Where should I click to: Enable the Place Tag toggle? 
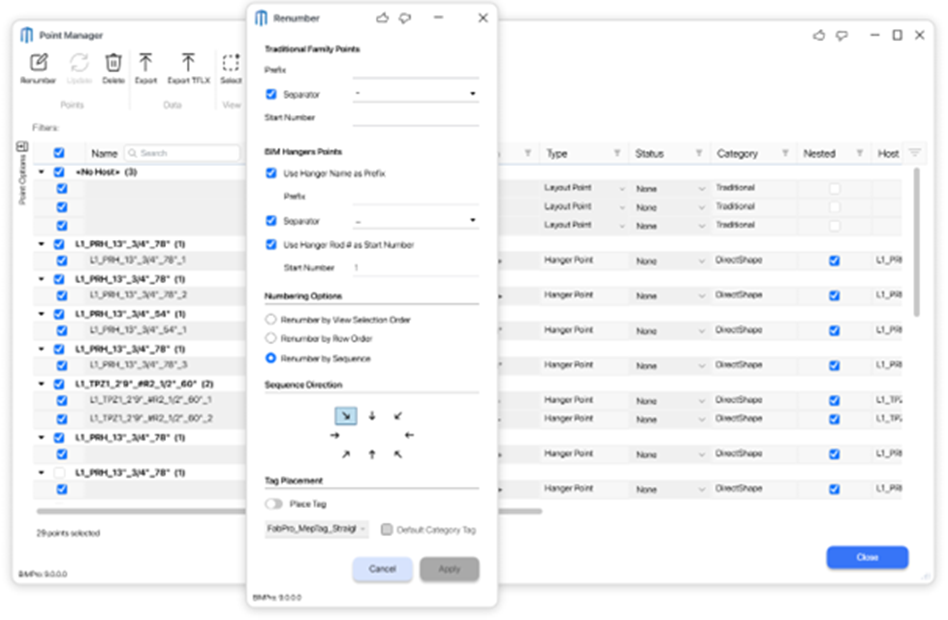pyautogui.click(x=276, y=505)
